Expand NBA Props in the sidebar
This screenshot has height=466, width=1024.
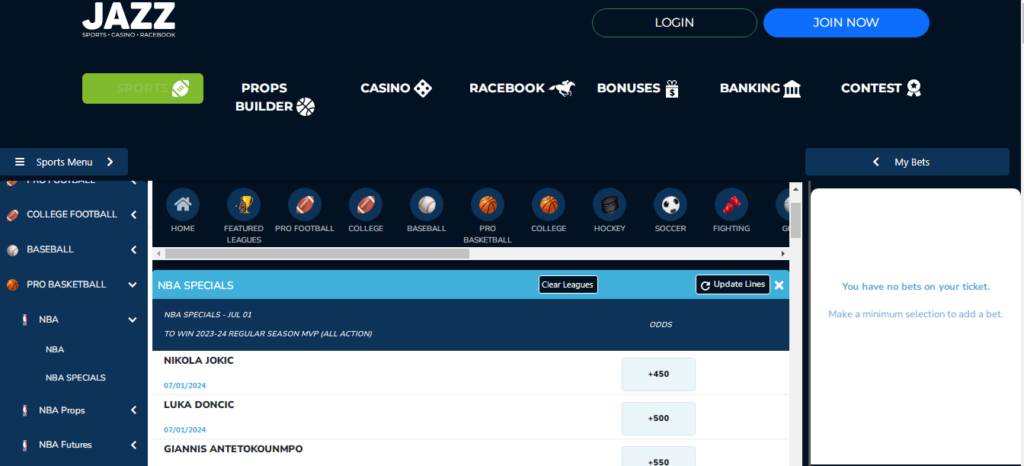(133, 410)
